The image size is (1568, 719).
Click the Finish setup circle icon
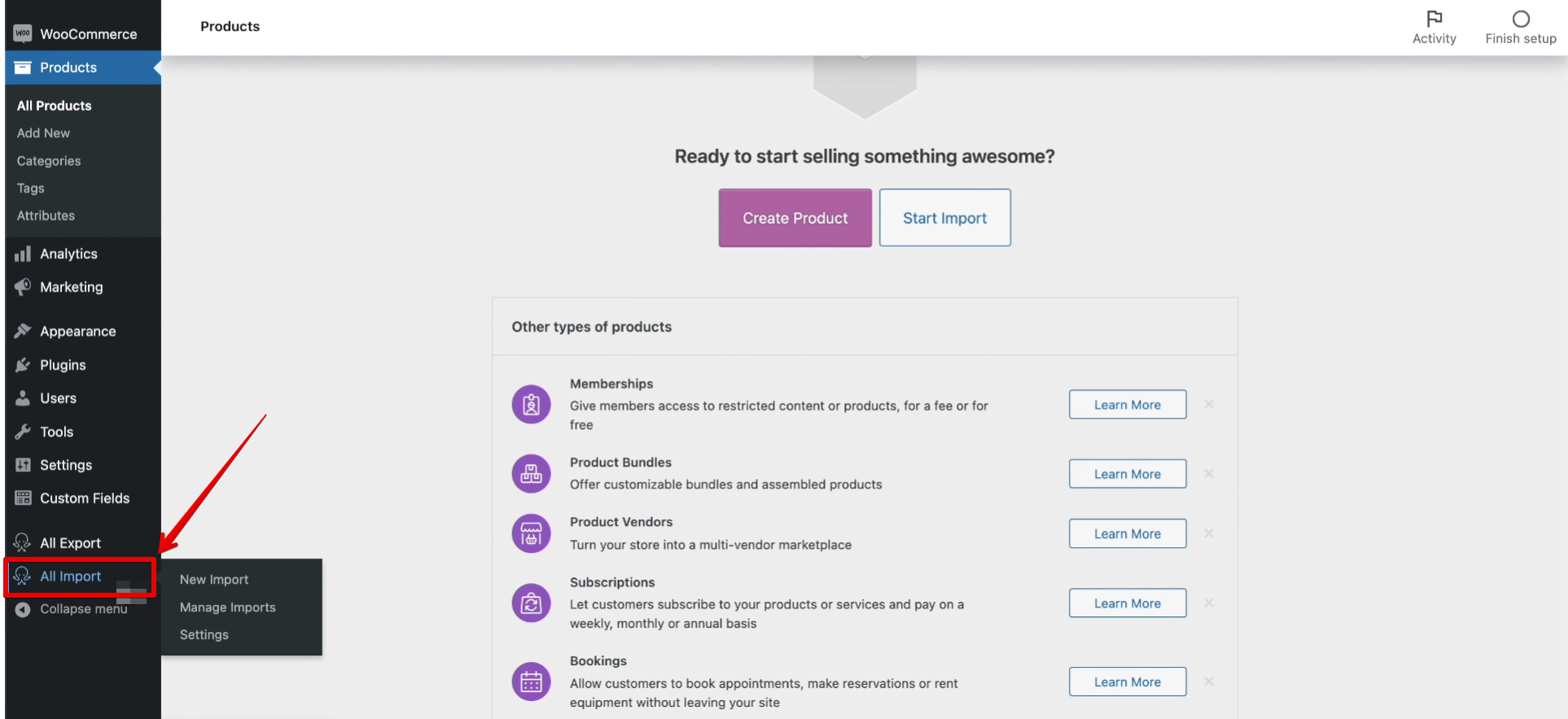pos(1520,19)
